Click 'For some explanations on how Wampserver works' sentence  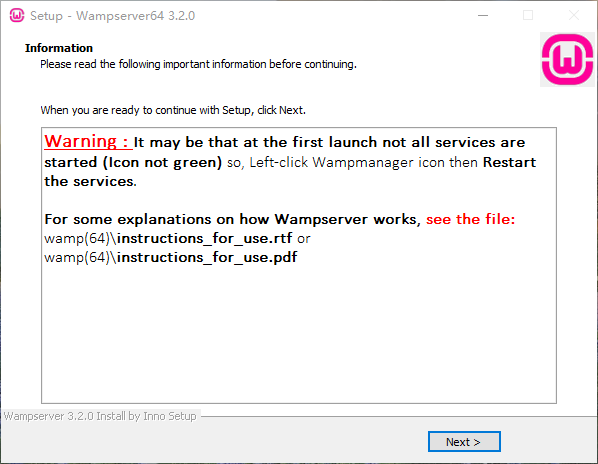click(233, 219)
